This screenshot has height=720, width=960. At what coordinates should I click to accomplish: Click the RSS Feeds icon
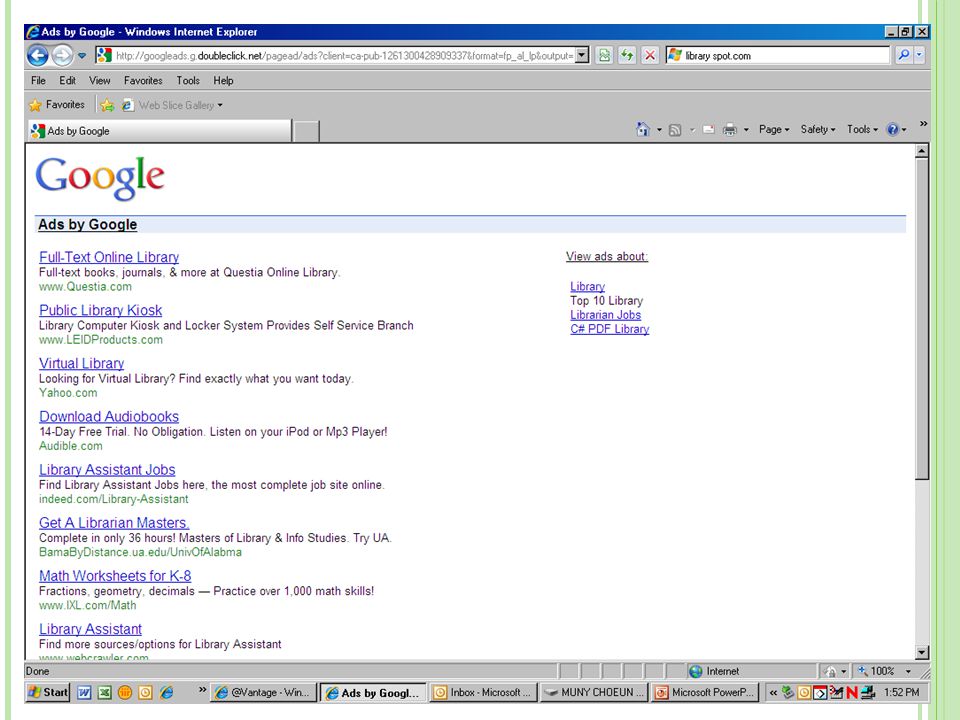[675, 130]
